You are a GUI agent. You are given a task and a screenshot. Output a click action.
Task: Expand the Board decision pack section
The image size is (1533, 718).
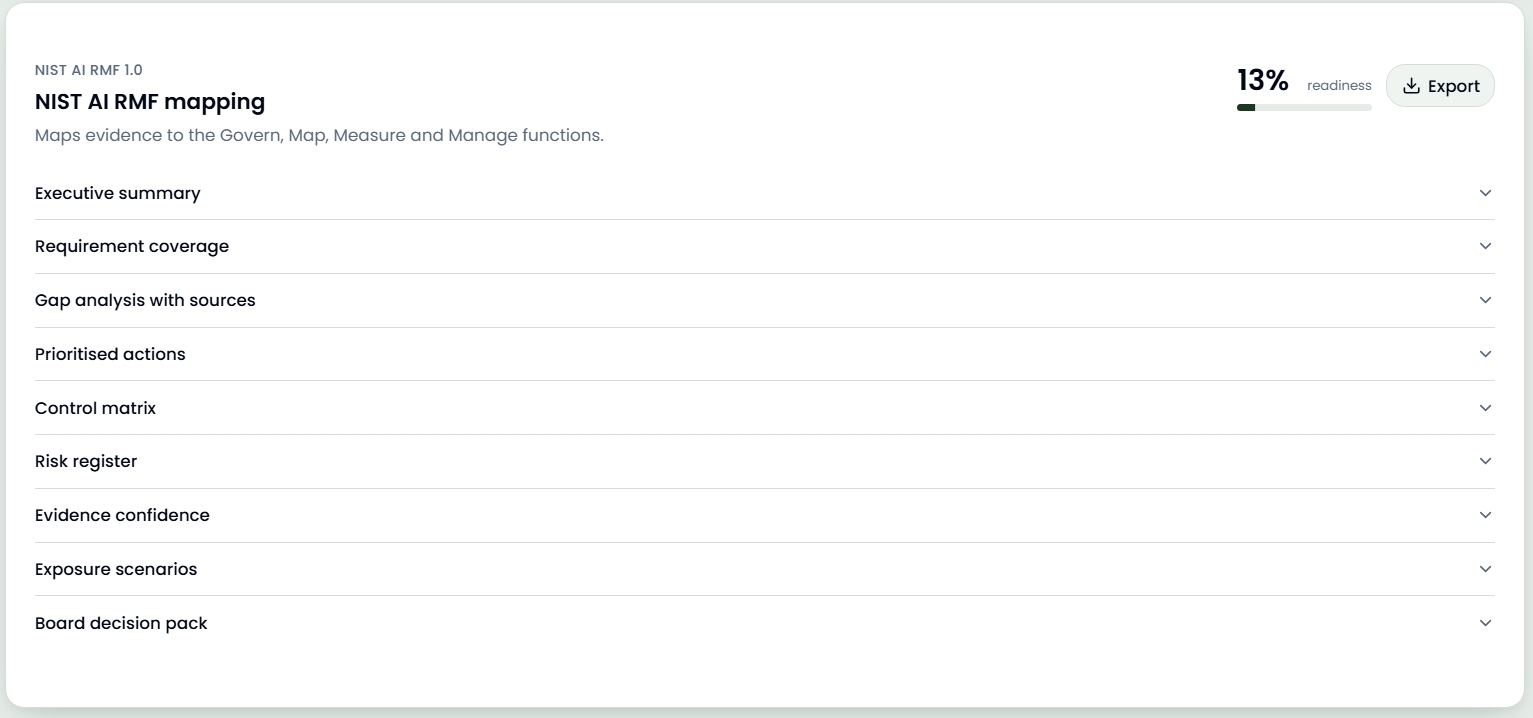point(765,623)
